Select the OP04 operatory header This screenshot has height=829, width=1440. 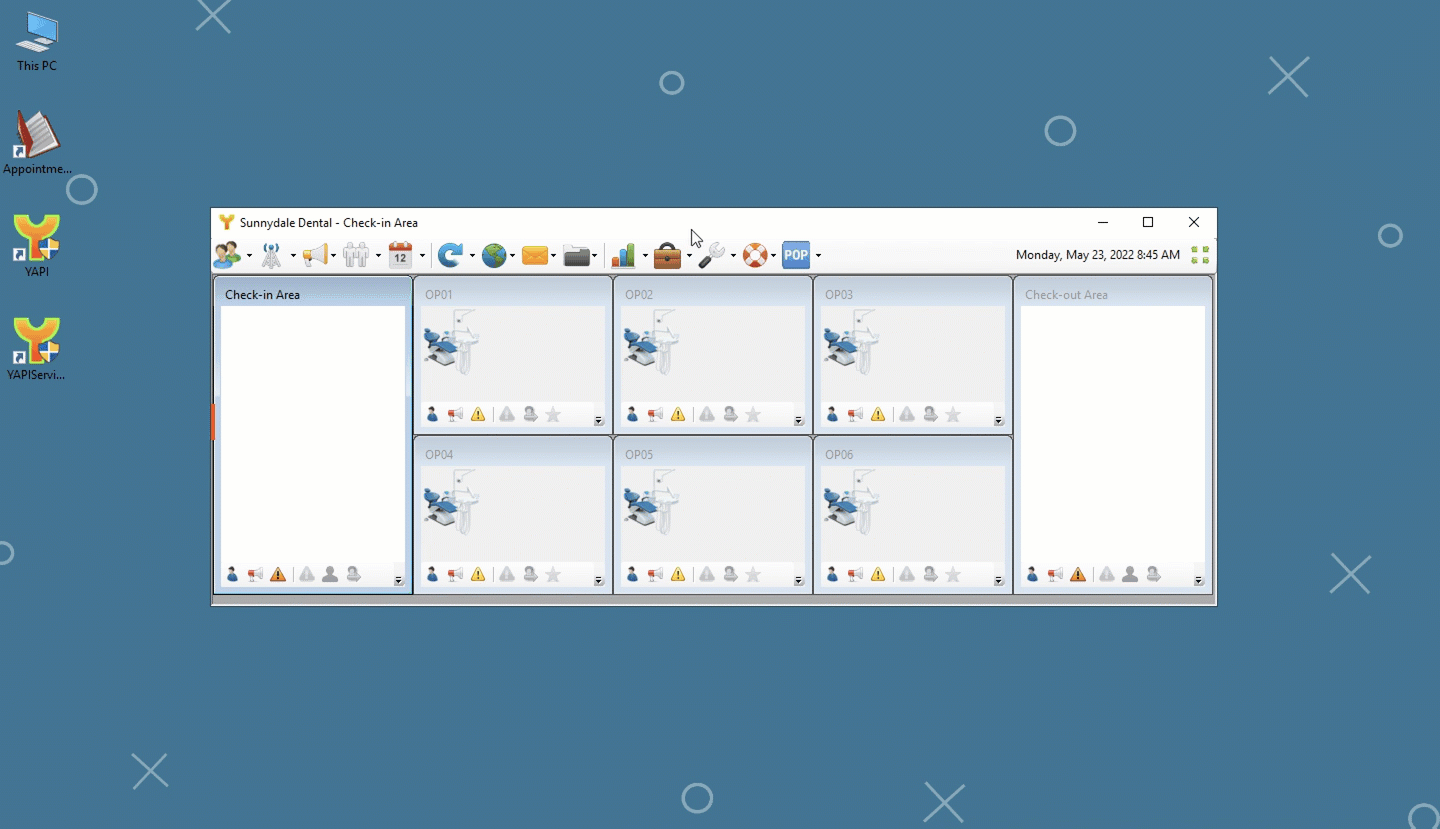click(x=513, y=454)
